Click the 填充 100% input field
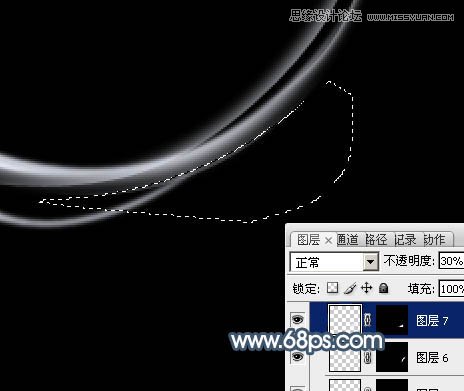This screenshot has height=391, width=464. (451, 288)
